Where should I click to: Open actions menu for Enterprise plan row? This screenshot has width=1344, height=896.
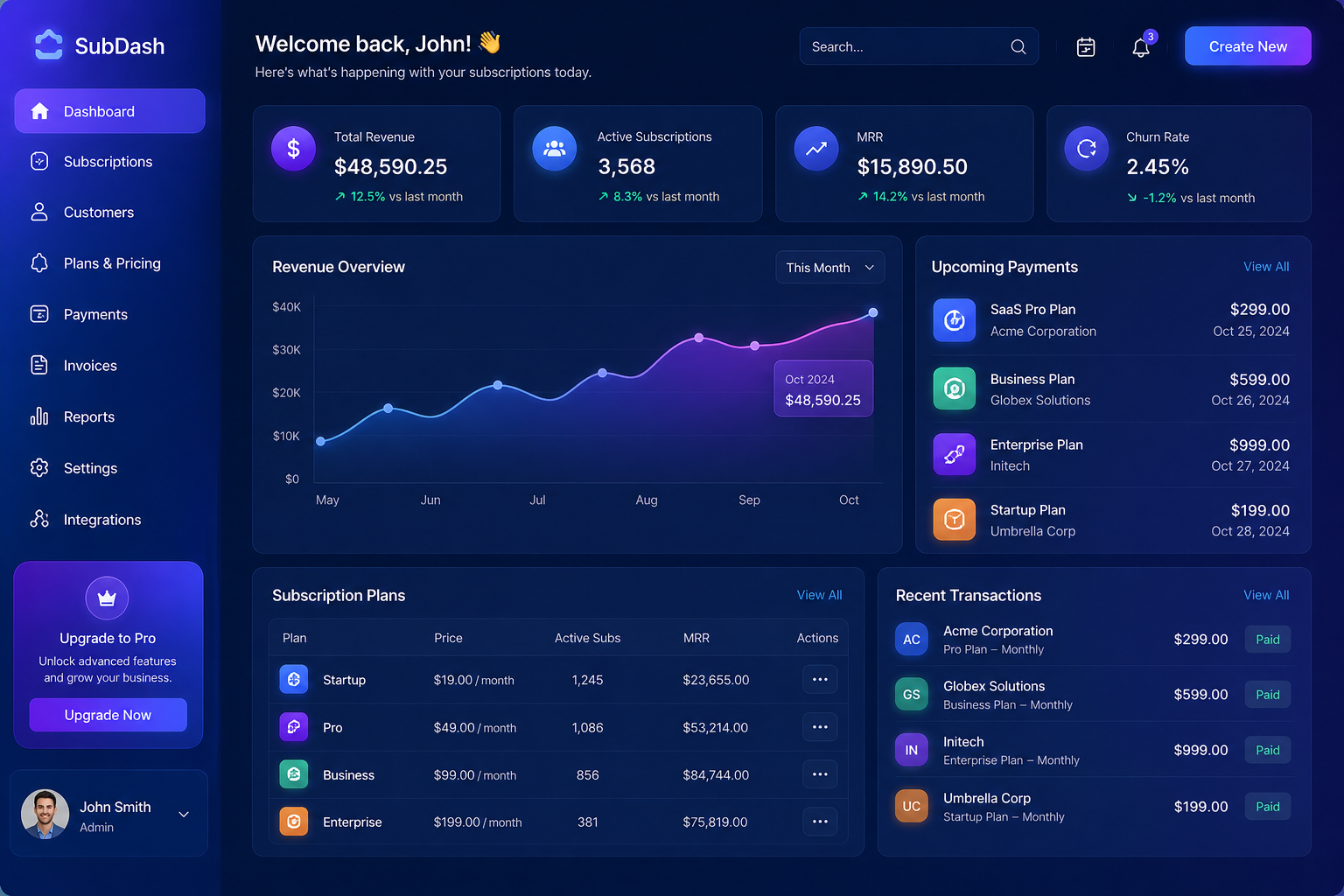[x=820, y=822]
